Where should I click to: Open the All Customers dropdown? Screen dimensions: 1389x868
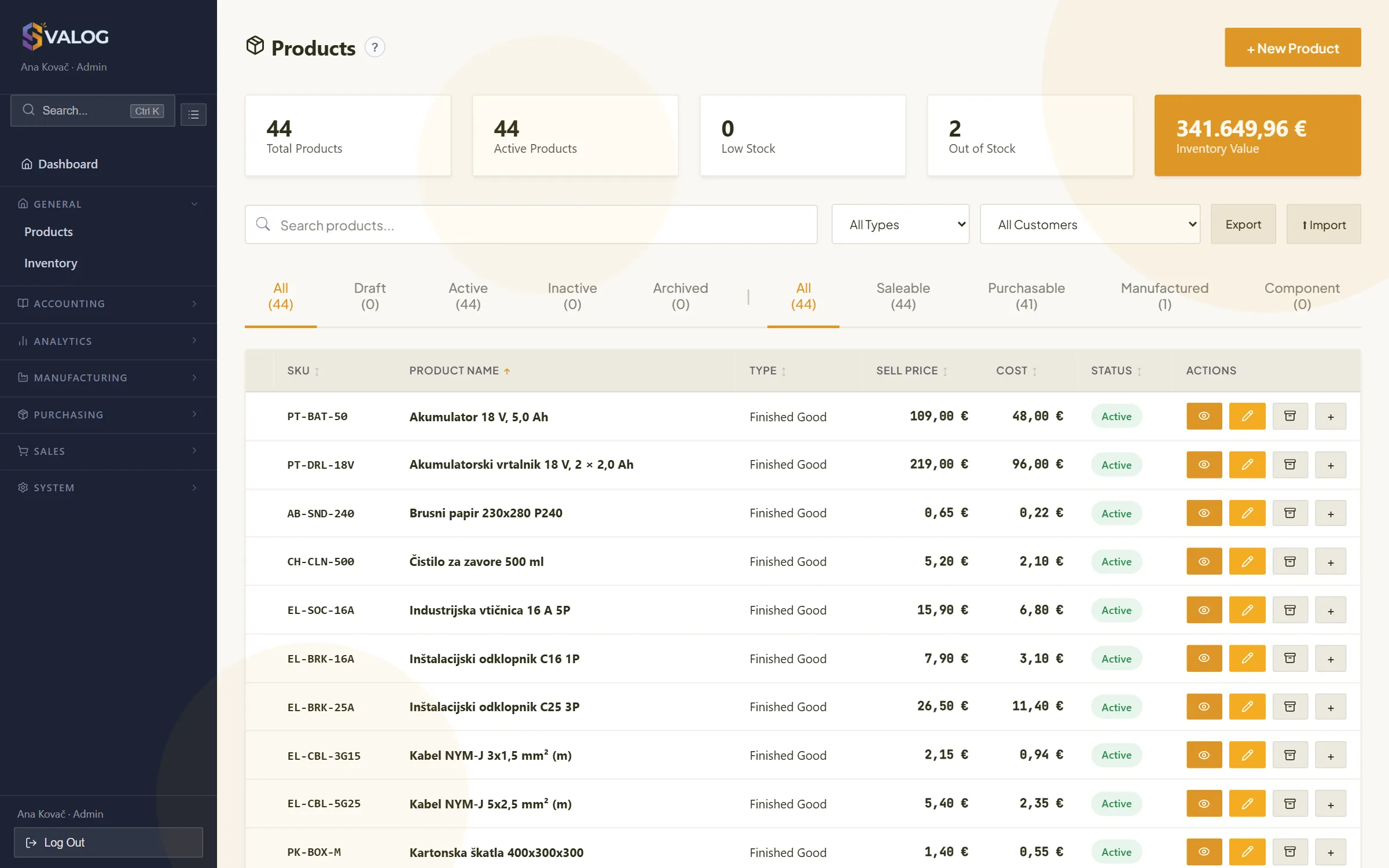pos(1090,225)
